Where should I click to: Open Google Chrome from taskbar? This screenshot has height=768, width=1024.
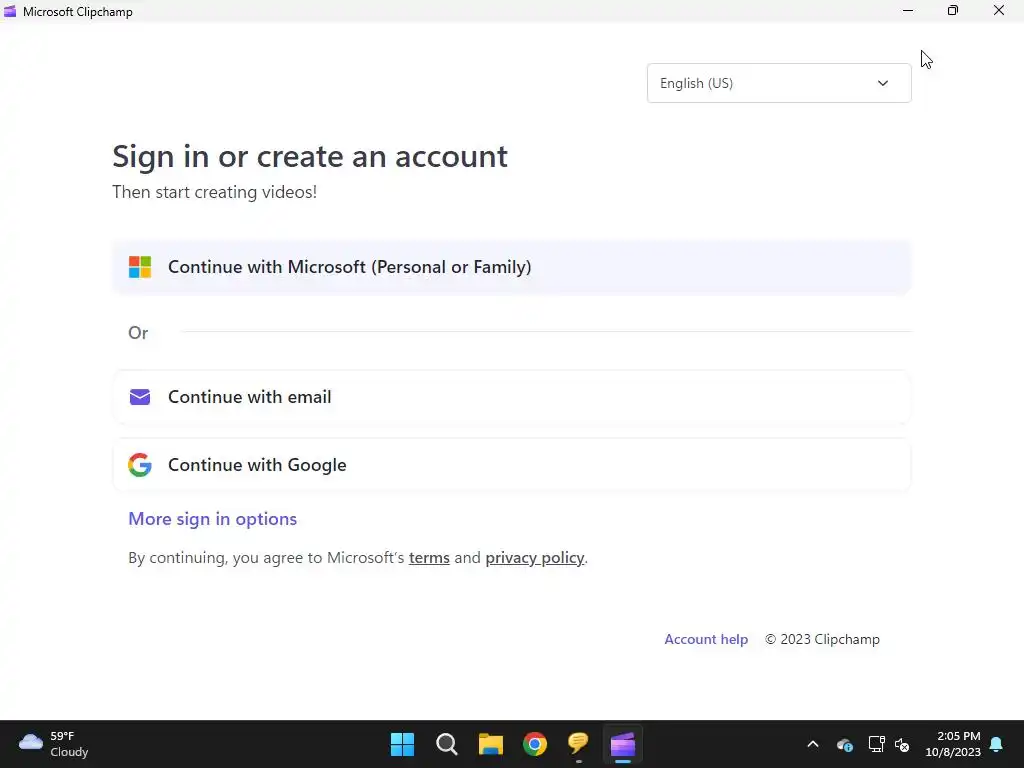[x=535, y=744]
